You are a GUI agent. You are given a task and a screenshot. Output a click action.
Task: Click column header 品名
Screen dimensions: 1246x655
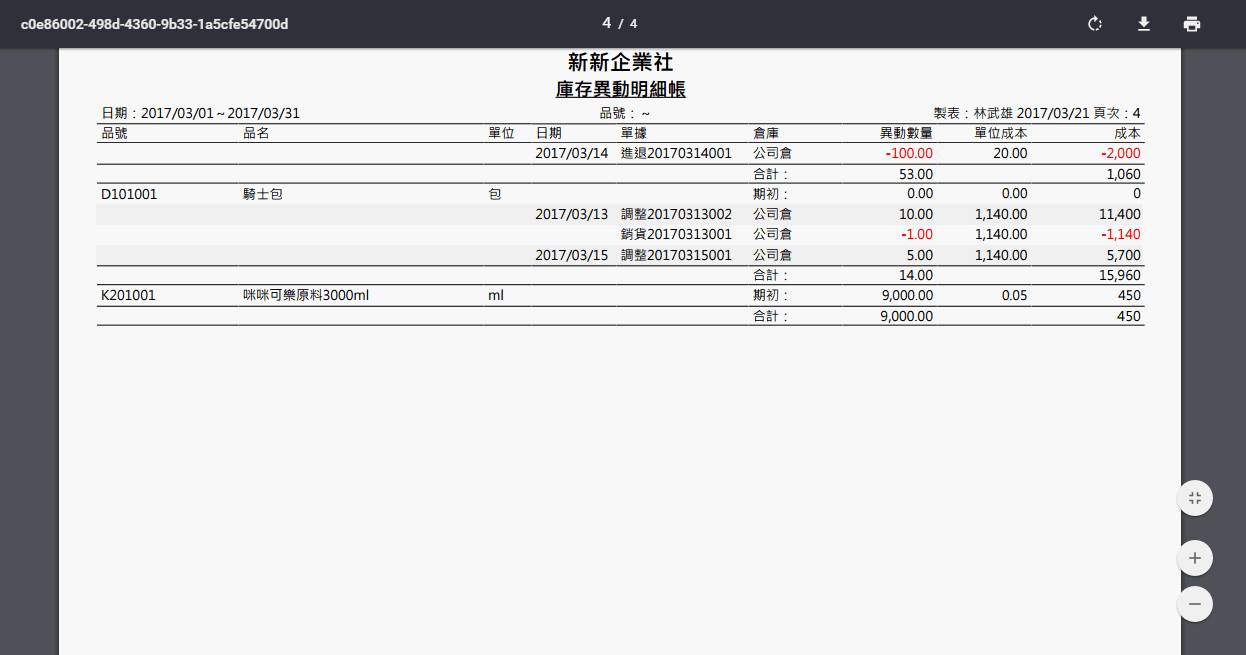pos(256,133)
